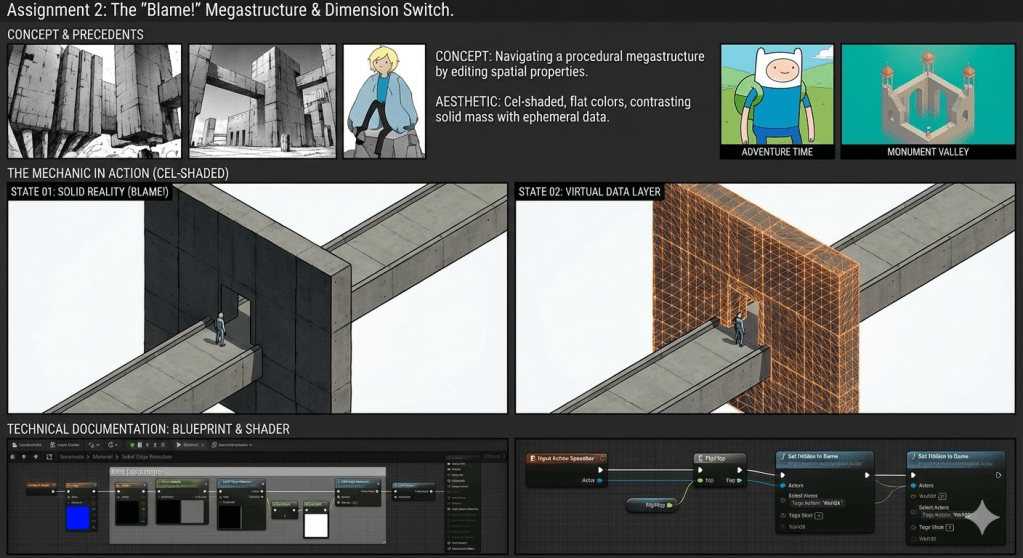Open the Sobel Edit Options dropdown
This screenshot has width=1023, height=558.
click(234, 444)
